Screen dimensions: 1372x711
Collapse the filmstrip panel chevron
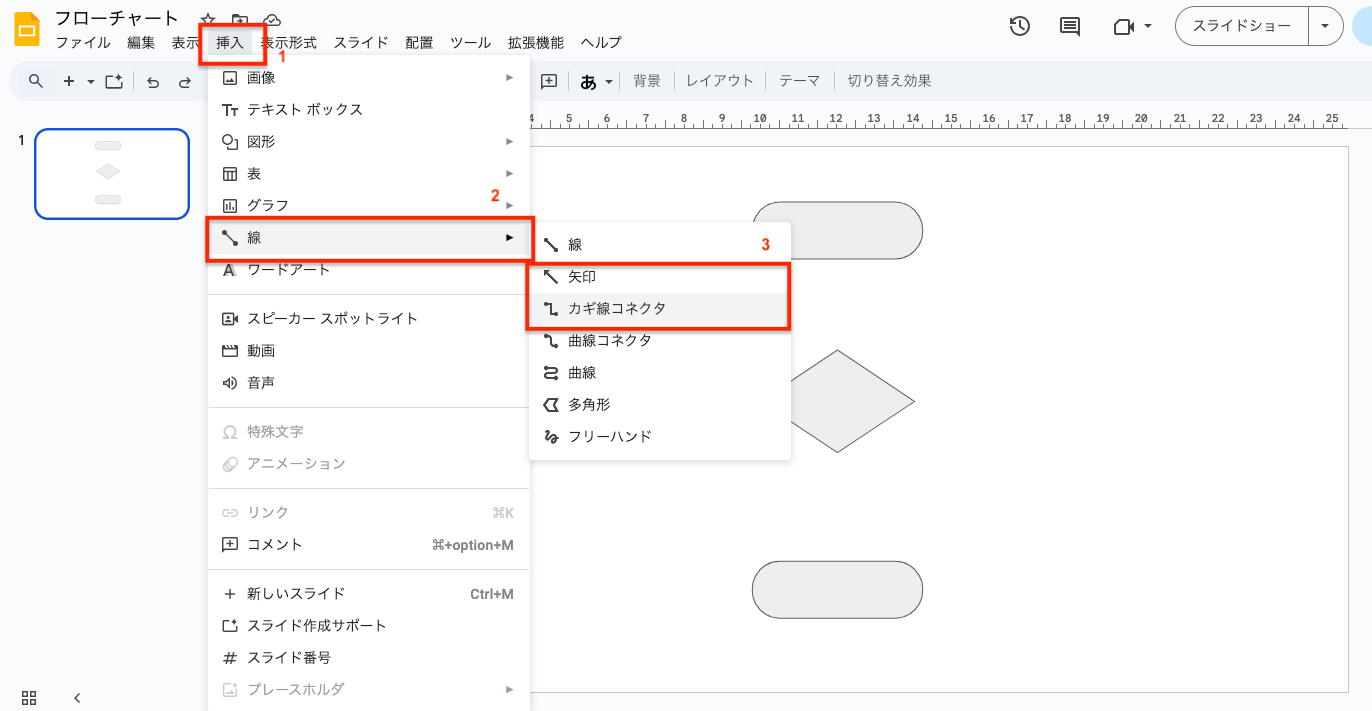(77, 698)
